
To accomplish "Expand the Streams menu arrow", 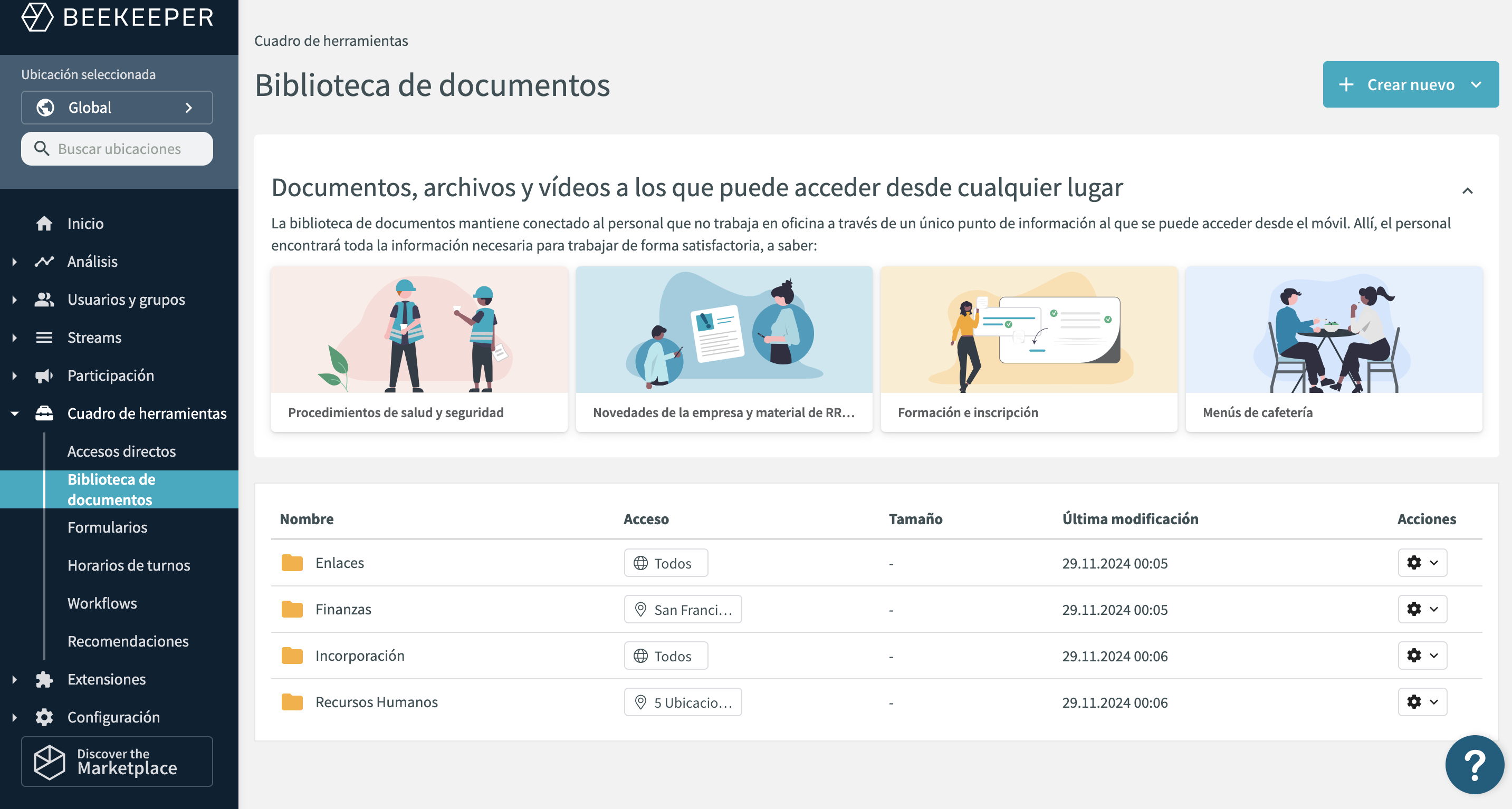I will pos(15,338).
